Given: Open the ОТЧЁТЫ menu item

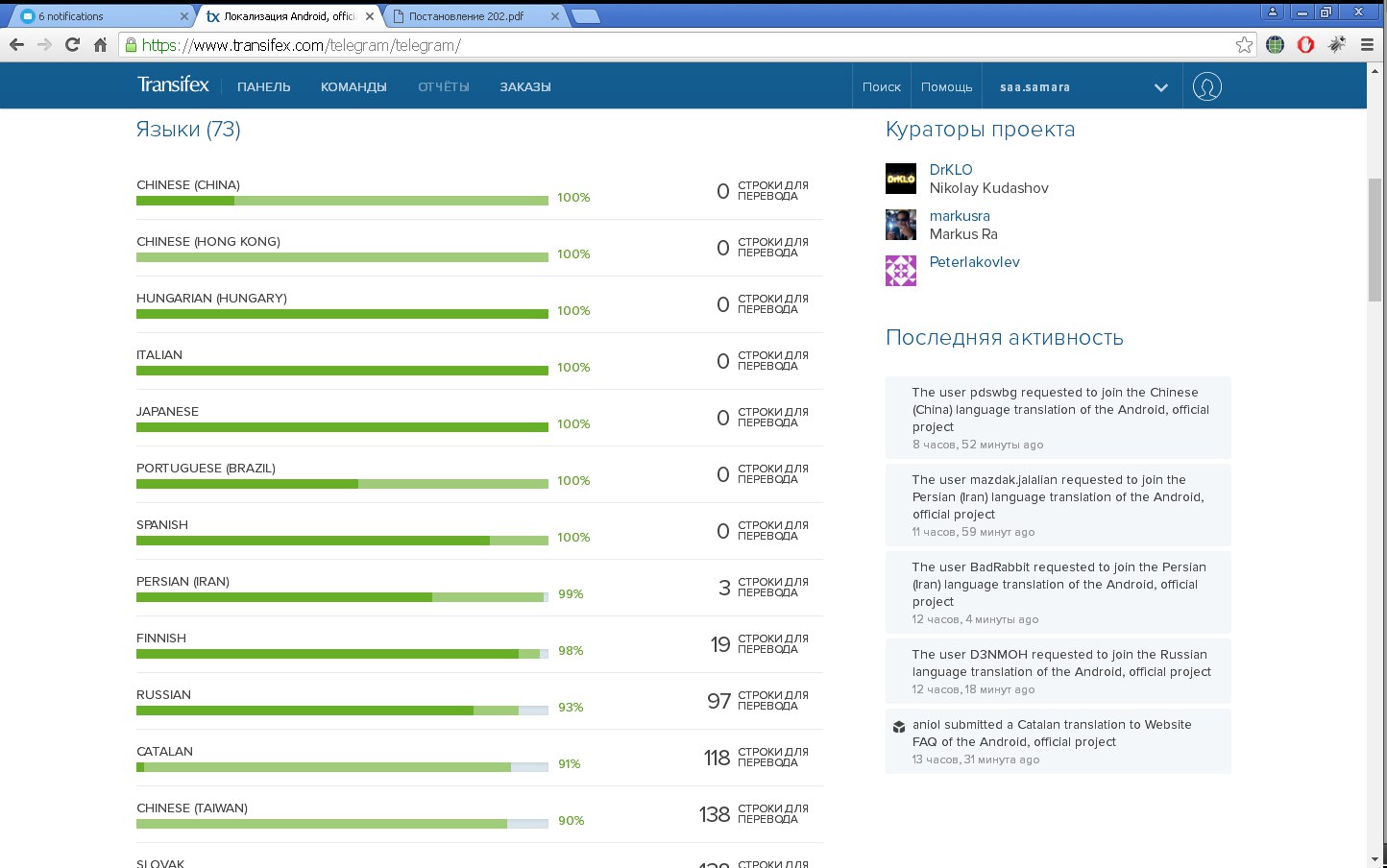Looking at the screenshot, I should tap(444, 86).
